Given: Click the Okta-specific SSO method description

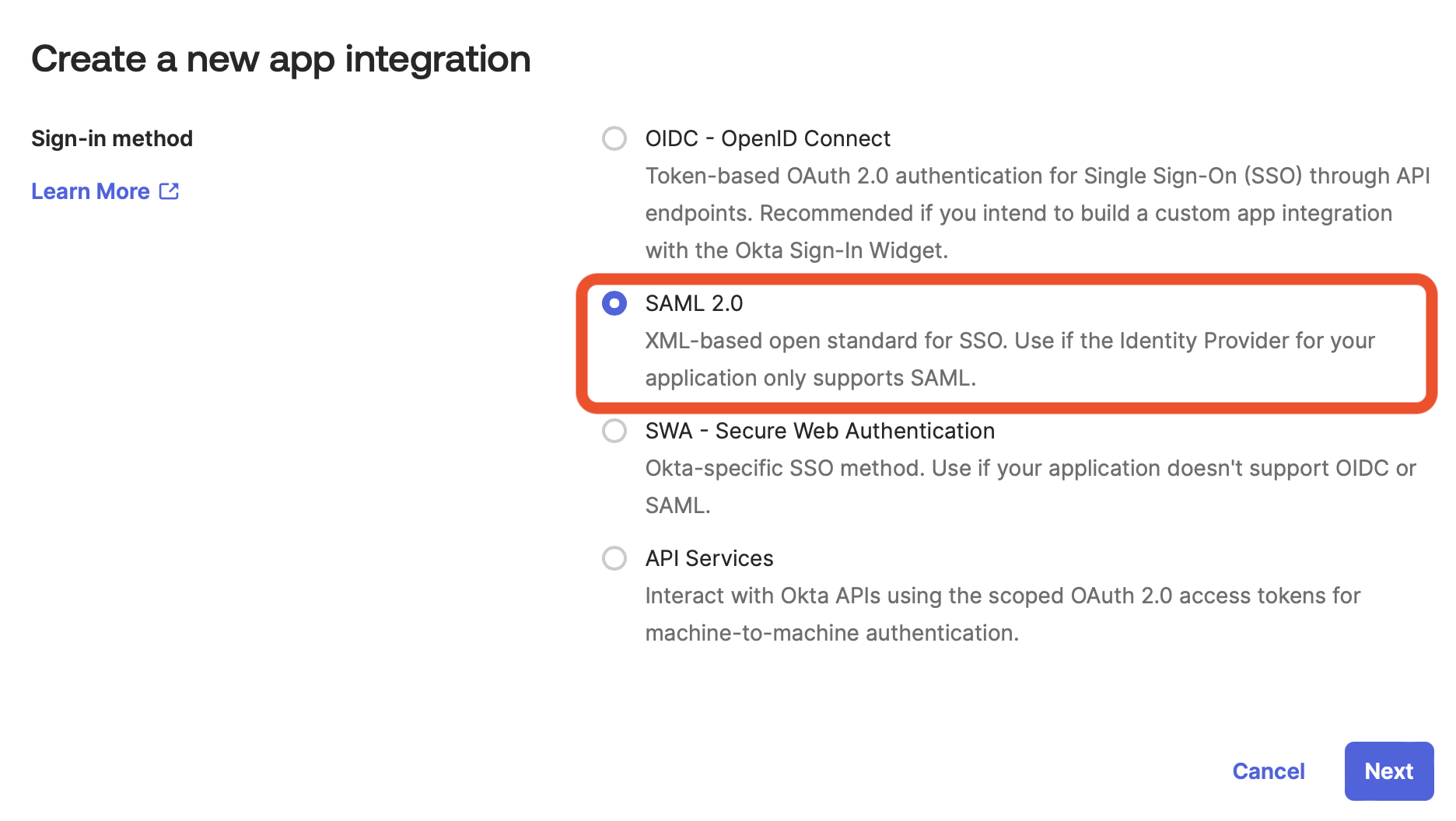Looking at the screenshot, I should click(1031, 469).
